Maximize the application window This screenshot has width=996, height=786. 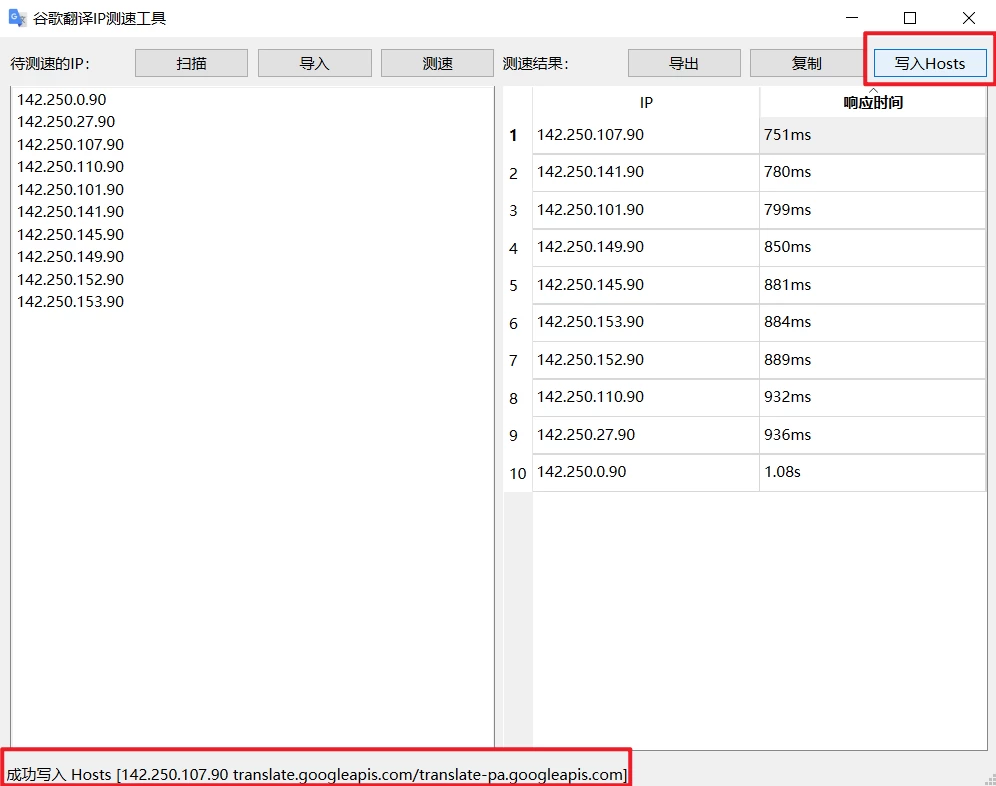[x=910, y=18]
